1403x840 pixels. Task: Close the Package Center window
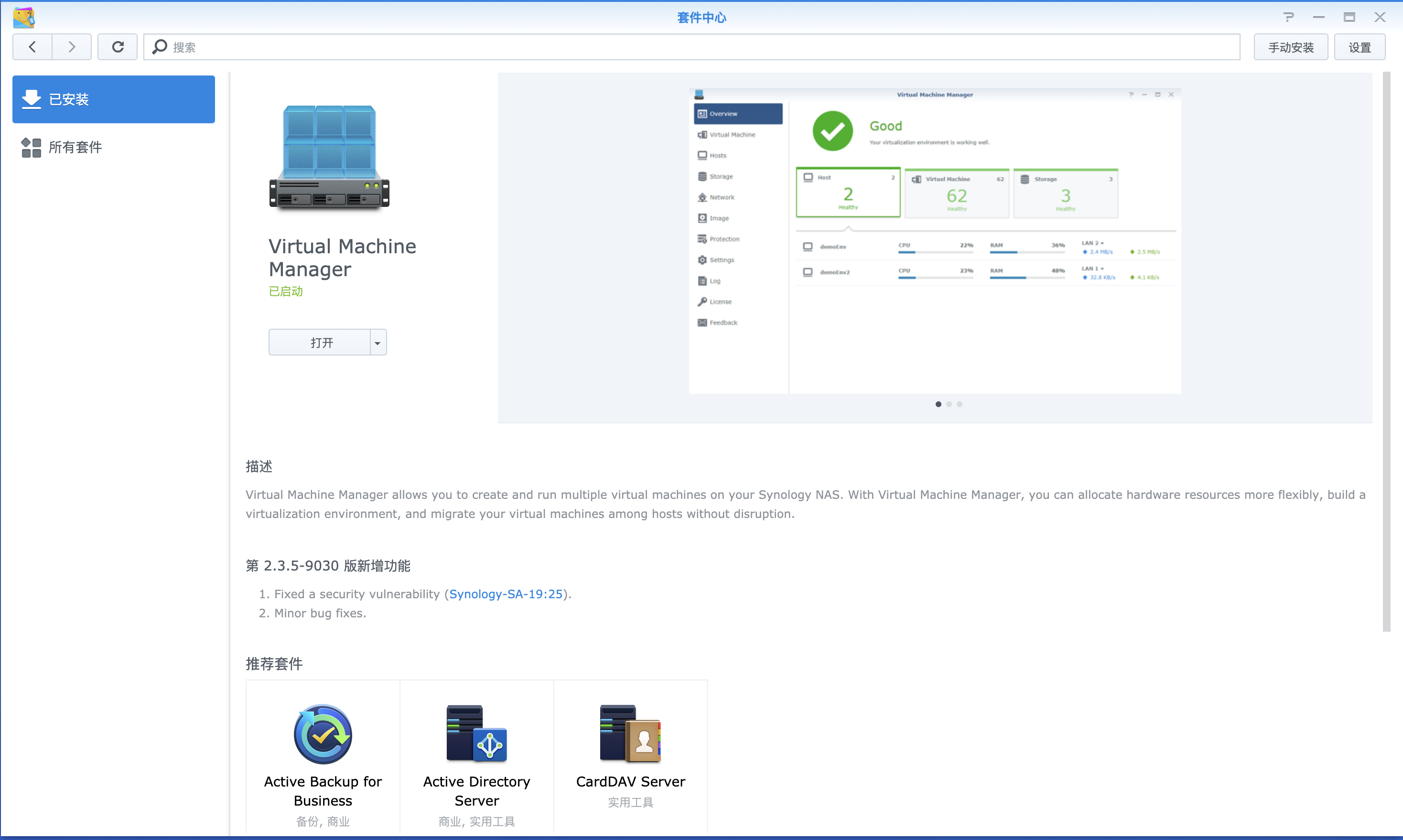(1380, 18)
